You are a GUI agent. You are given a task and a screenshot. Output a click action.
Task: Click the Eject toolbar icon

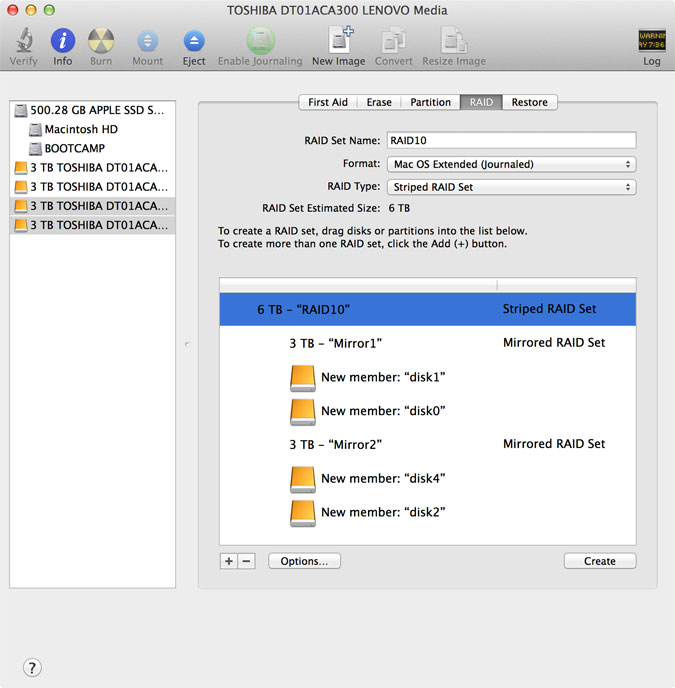coord(194,42)
